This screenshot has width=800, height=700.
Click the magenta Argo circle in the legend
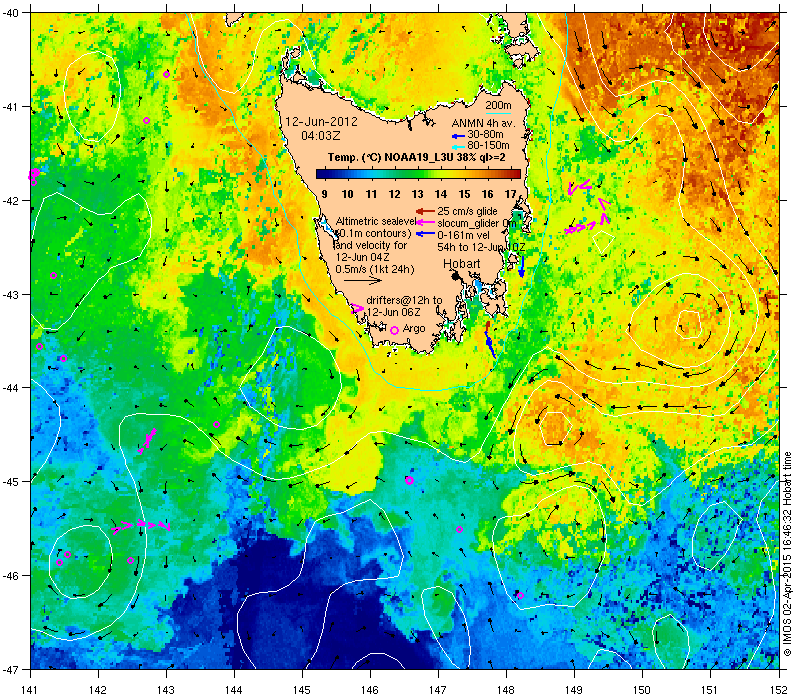[394, 331]
